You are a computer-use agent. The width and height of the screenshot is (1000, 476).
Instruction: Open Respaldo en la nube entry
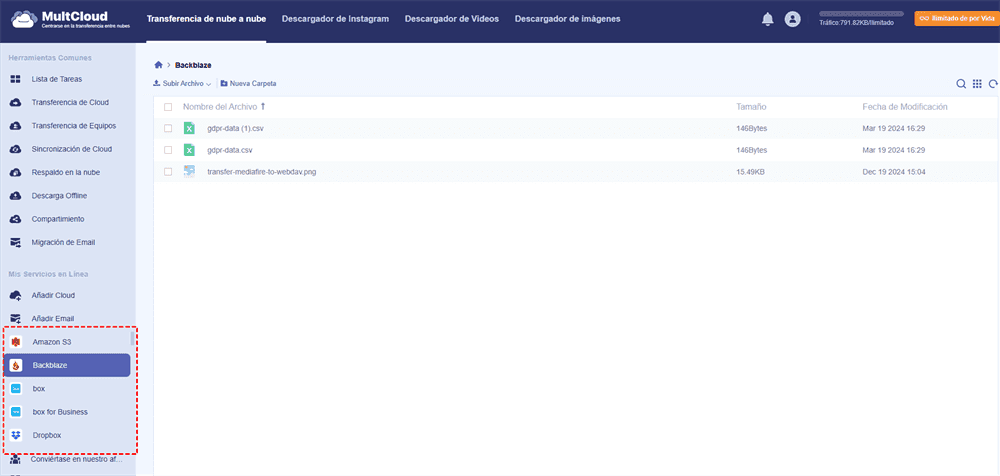tap(68, 172)
